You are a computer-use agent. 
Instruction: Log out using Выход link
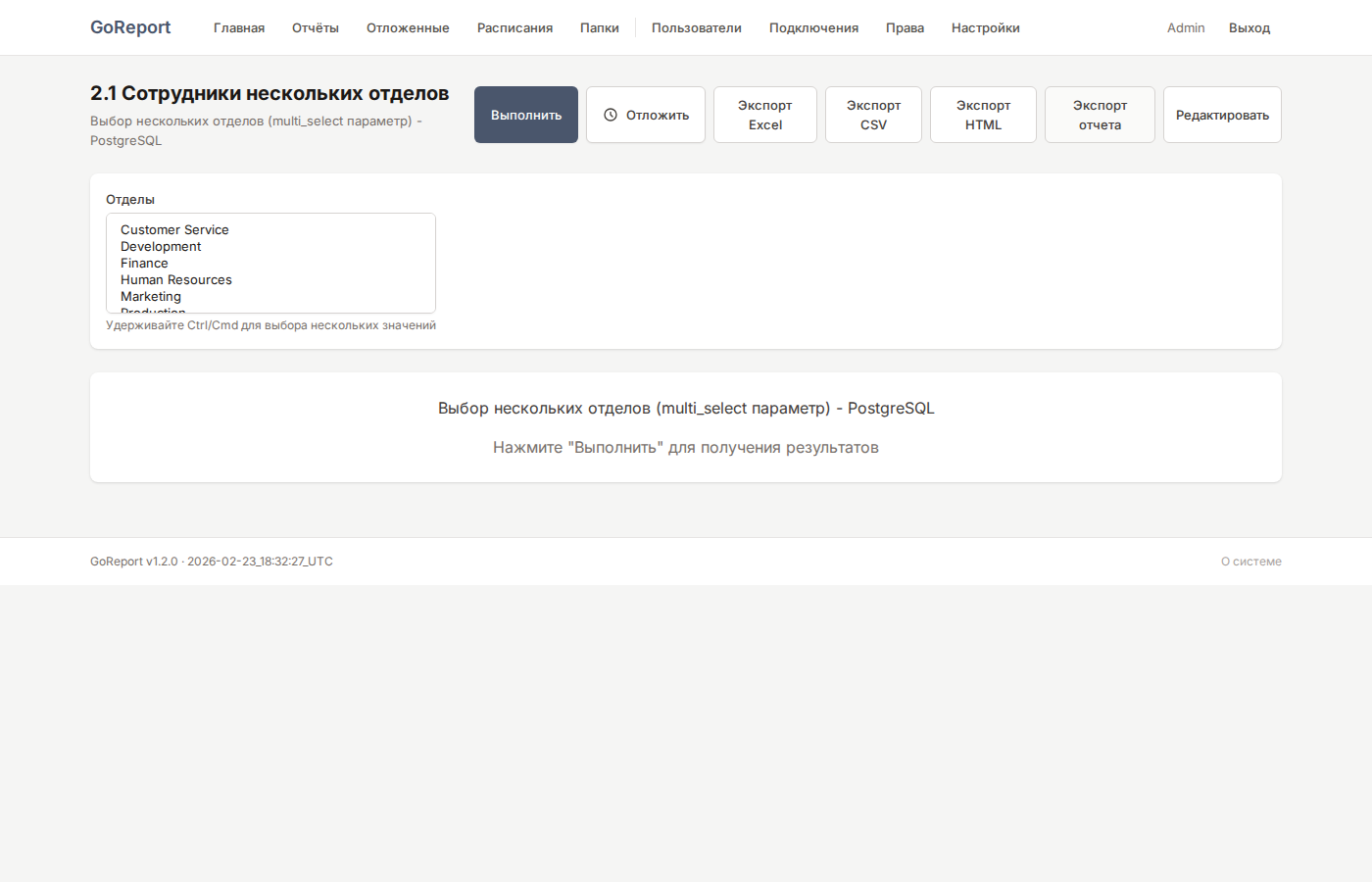[x=1249, y=28]
